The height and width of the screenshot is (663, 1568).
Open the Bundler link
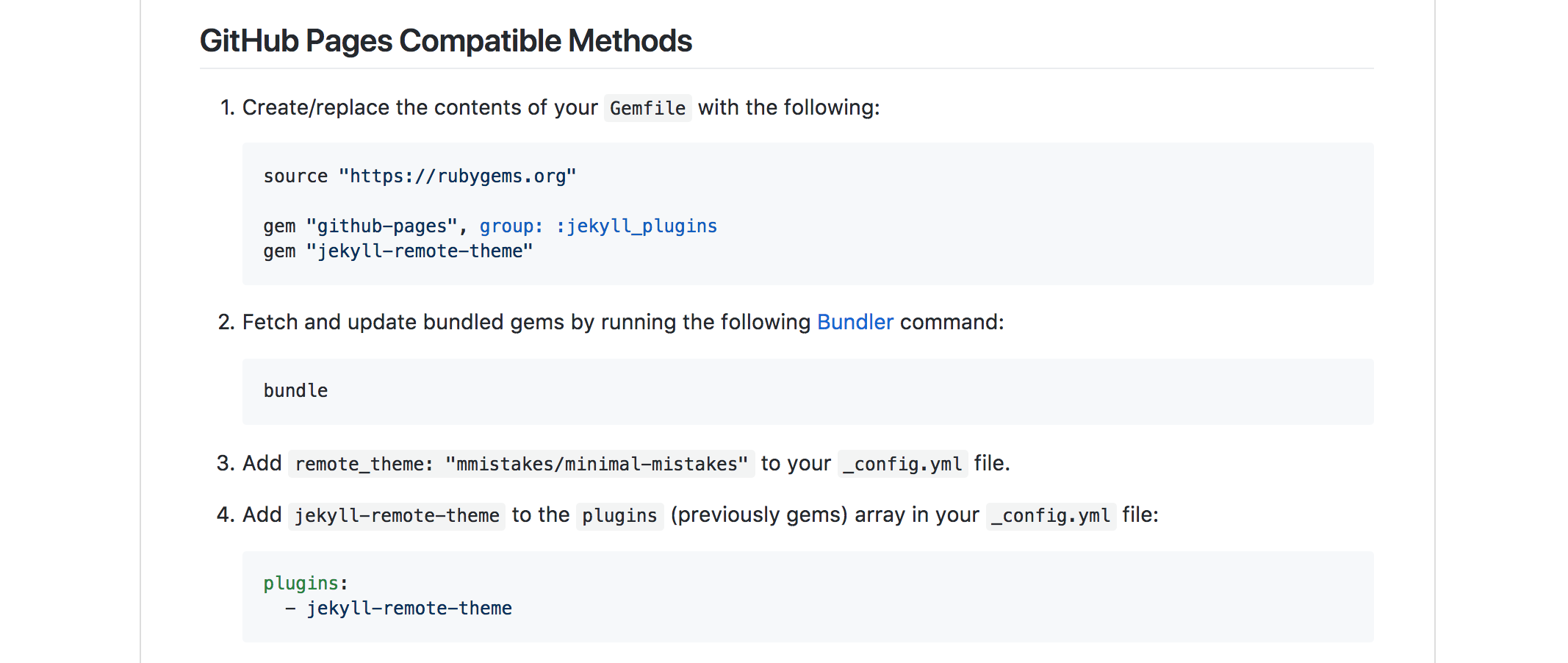point(855,322)
